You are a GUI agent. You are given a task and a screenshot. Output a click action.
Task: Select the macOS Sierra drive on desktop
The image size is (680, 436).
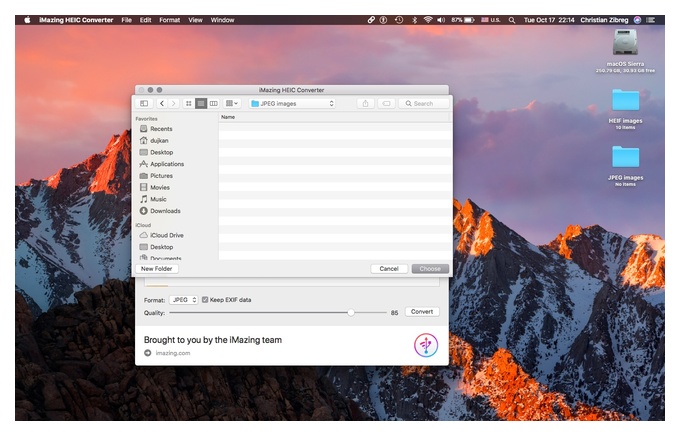click(625, 51)
